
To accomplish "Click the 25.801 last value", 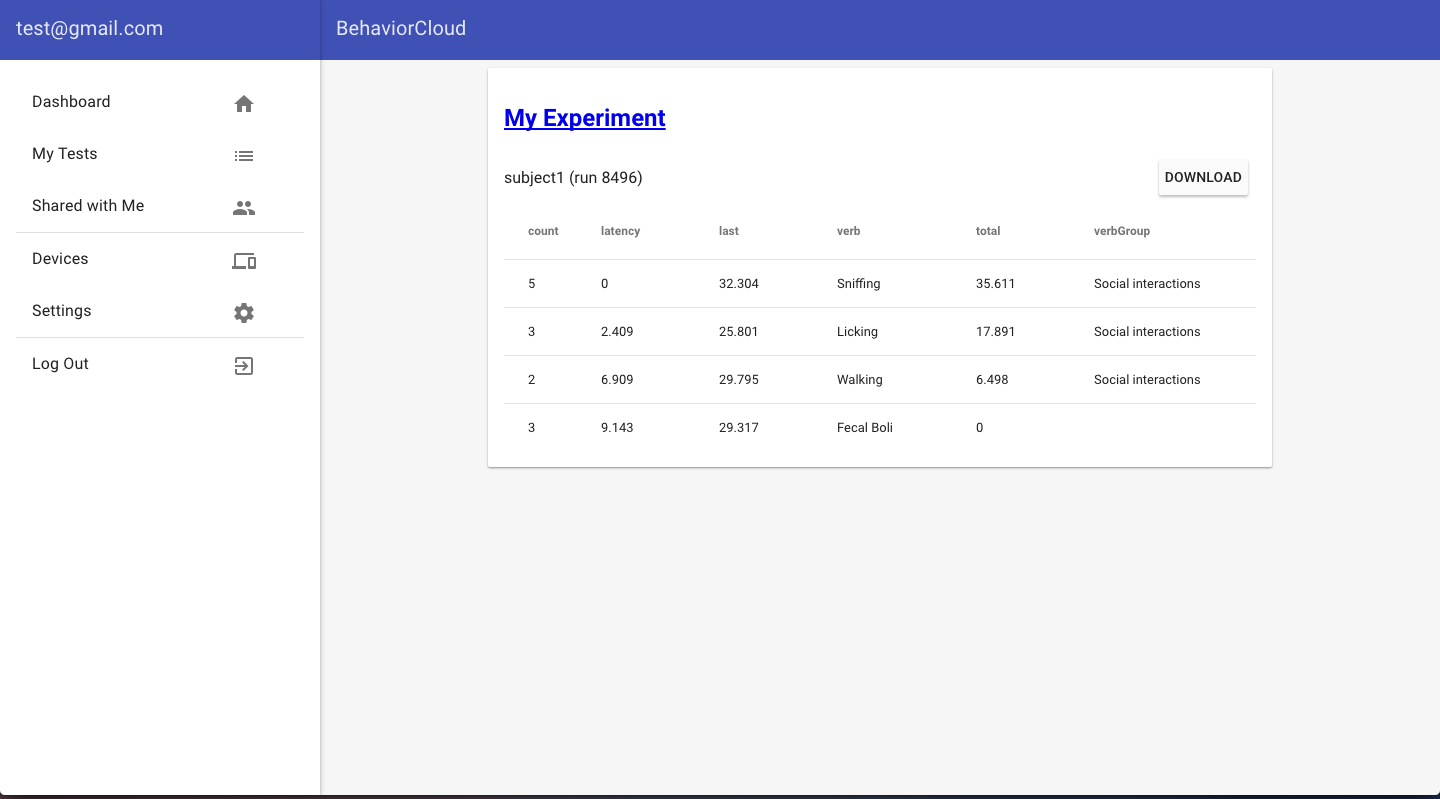I will point(738,332).
